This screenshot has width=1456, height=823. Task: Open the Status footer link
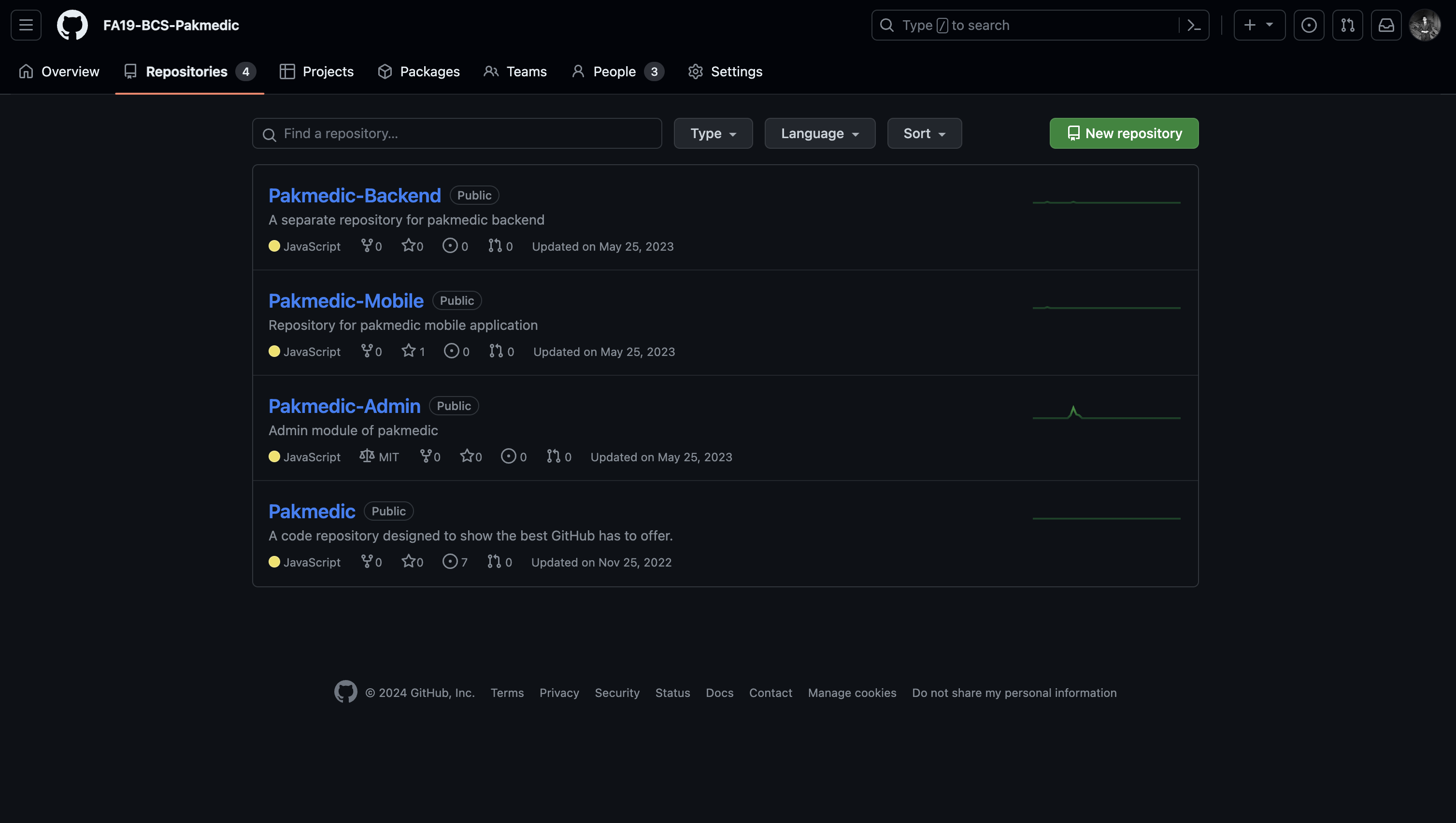tap(672, 693)
